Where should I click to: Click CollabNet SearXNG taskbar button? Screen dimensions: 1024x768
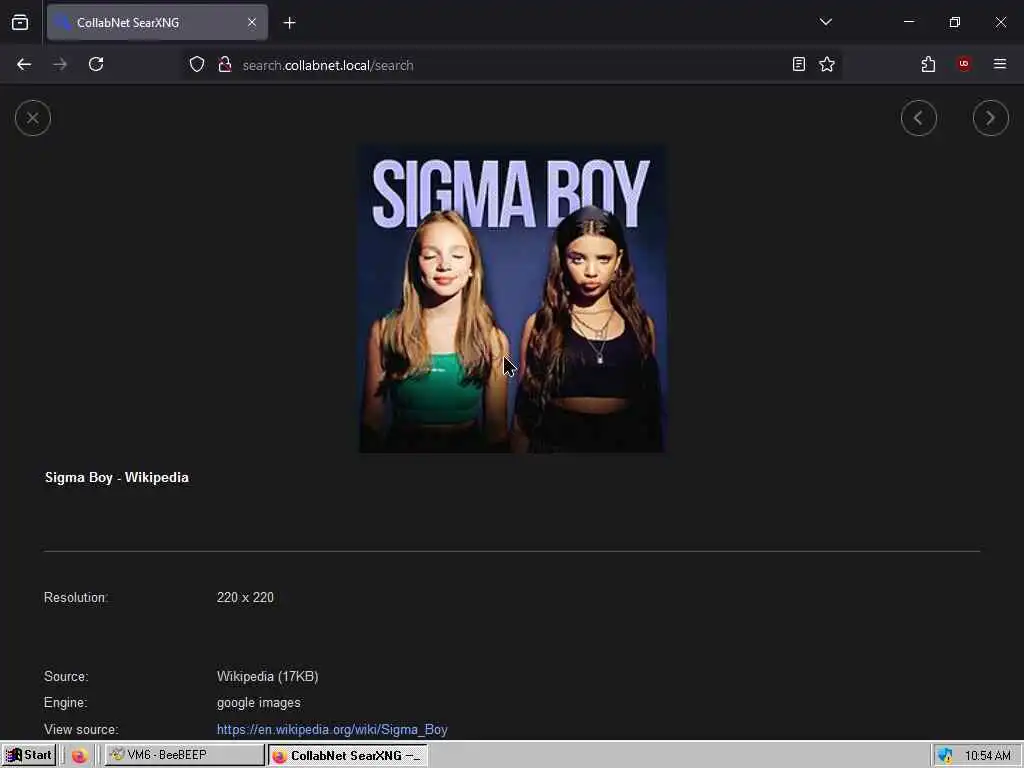tap(348, 756)
